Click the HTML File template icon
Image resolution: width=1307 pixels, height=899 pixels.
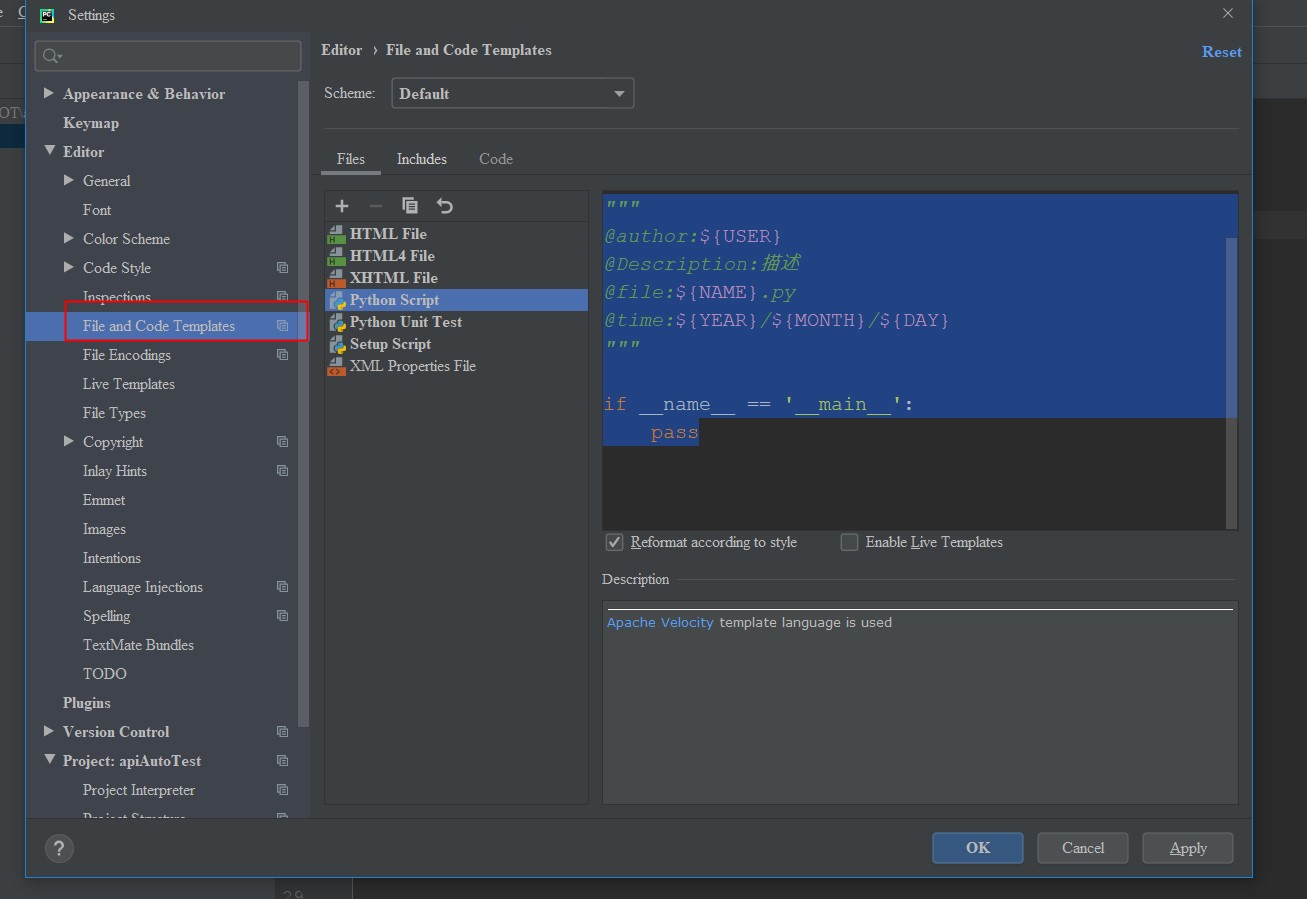coord(336,234)
